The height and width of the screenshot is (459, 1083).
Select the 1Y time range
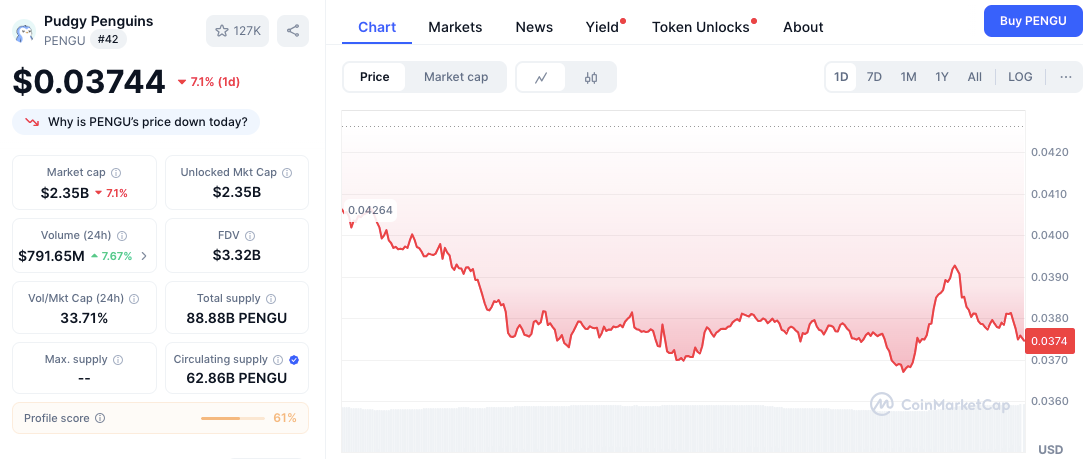[942, 77]
